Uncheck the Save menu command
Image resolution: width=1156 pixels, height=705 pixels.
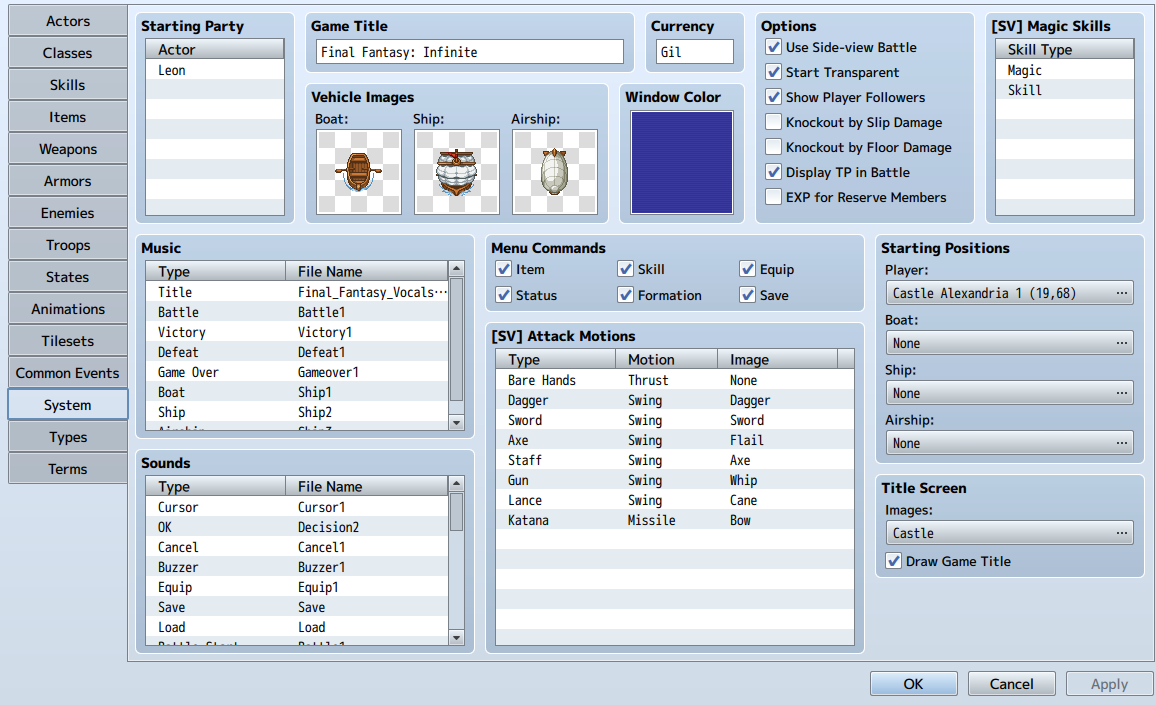click(748, 295)
